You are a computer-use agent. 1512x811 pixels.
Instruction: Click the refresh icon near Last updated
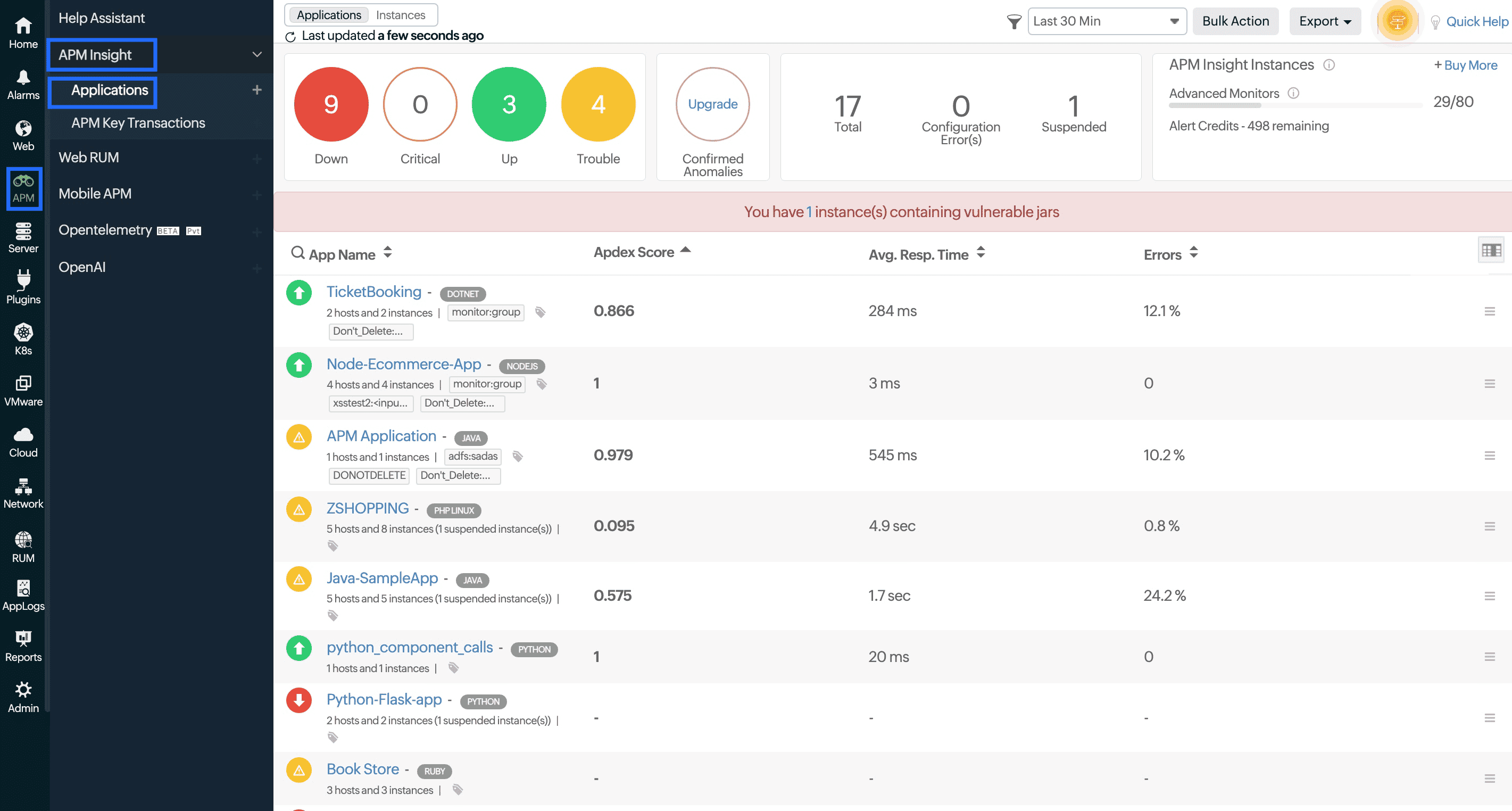click(290, 35)
